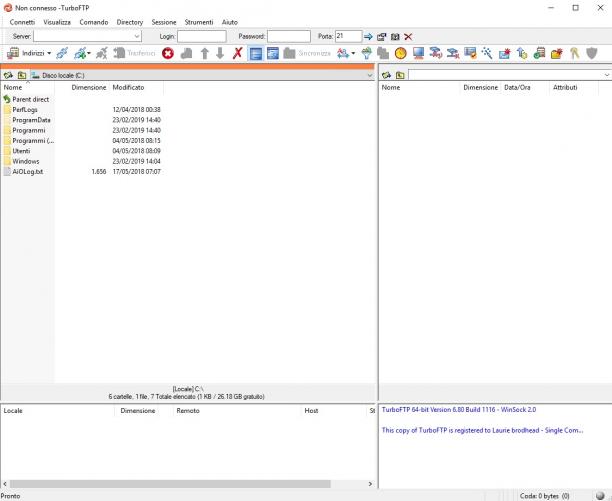Sort local files by Modificato column
The image size is (612, 501).
137,87
